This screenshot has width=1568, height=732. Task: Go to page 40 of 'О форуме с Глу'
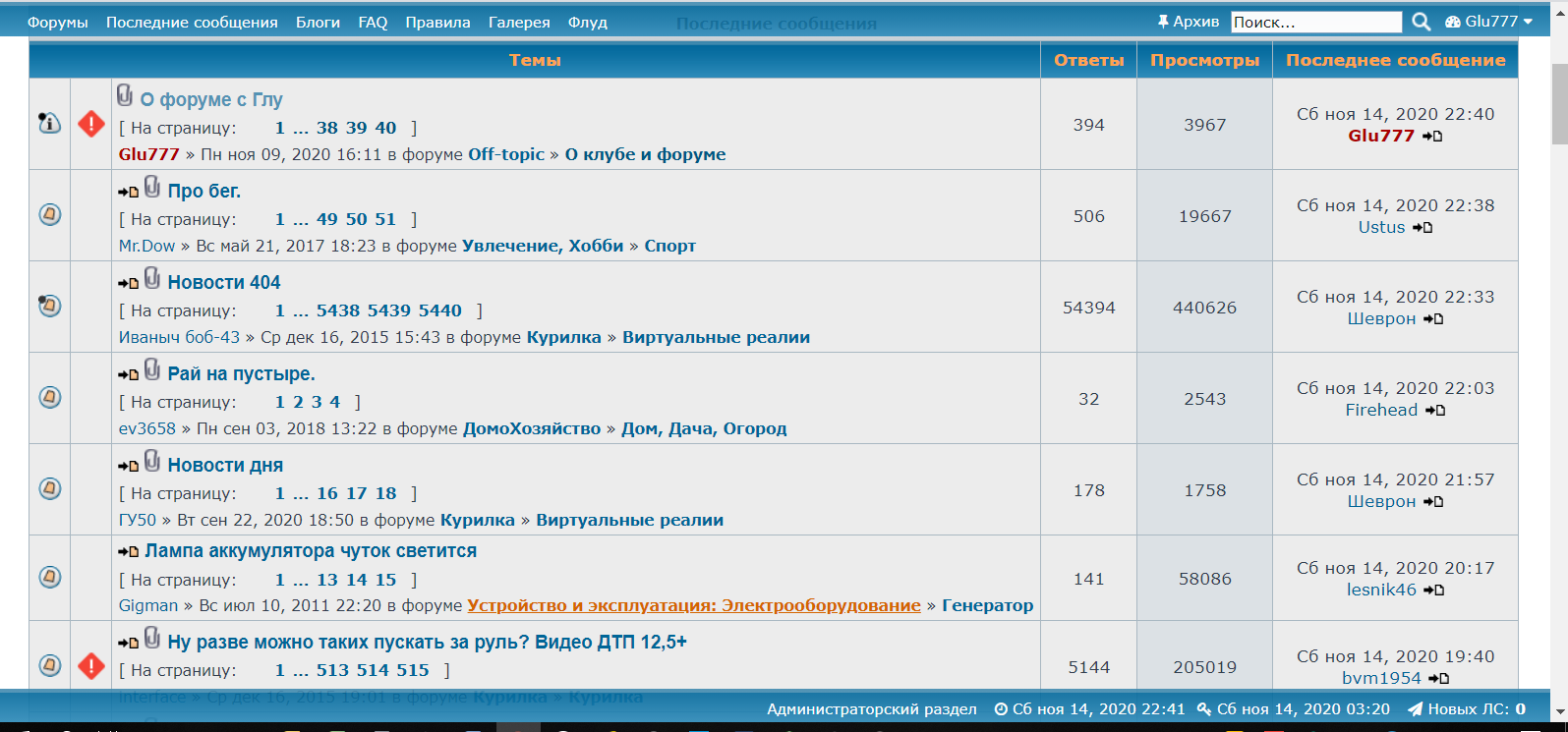coord(385,128)
